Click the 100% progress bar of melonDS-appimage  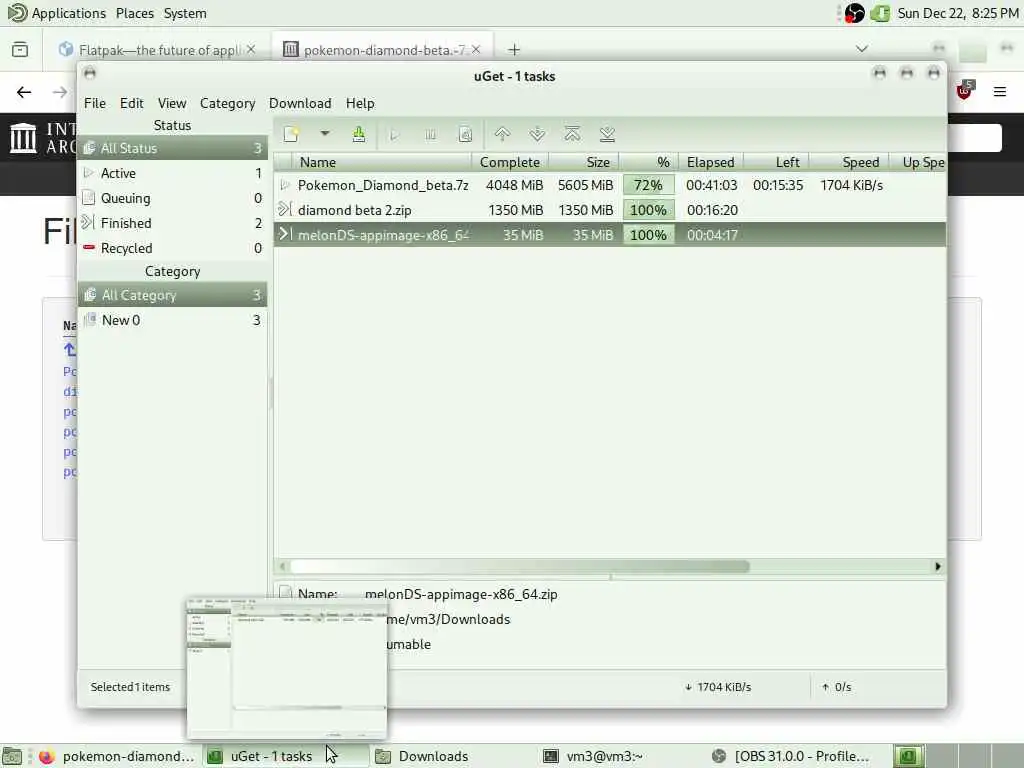pos(648,235)
